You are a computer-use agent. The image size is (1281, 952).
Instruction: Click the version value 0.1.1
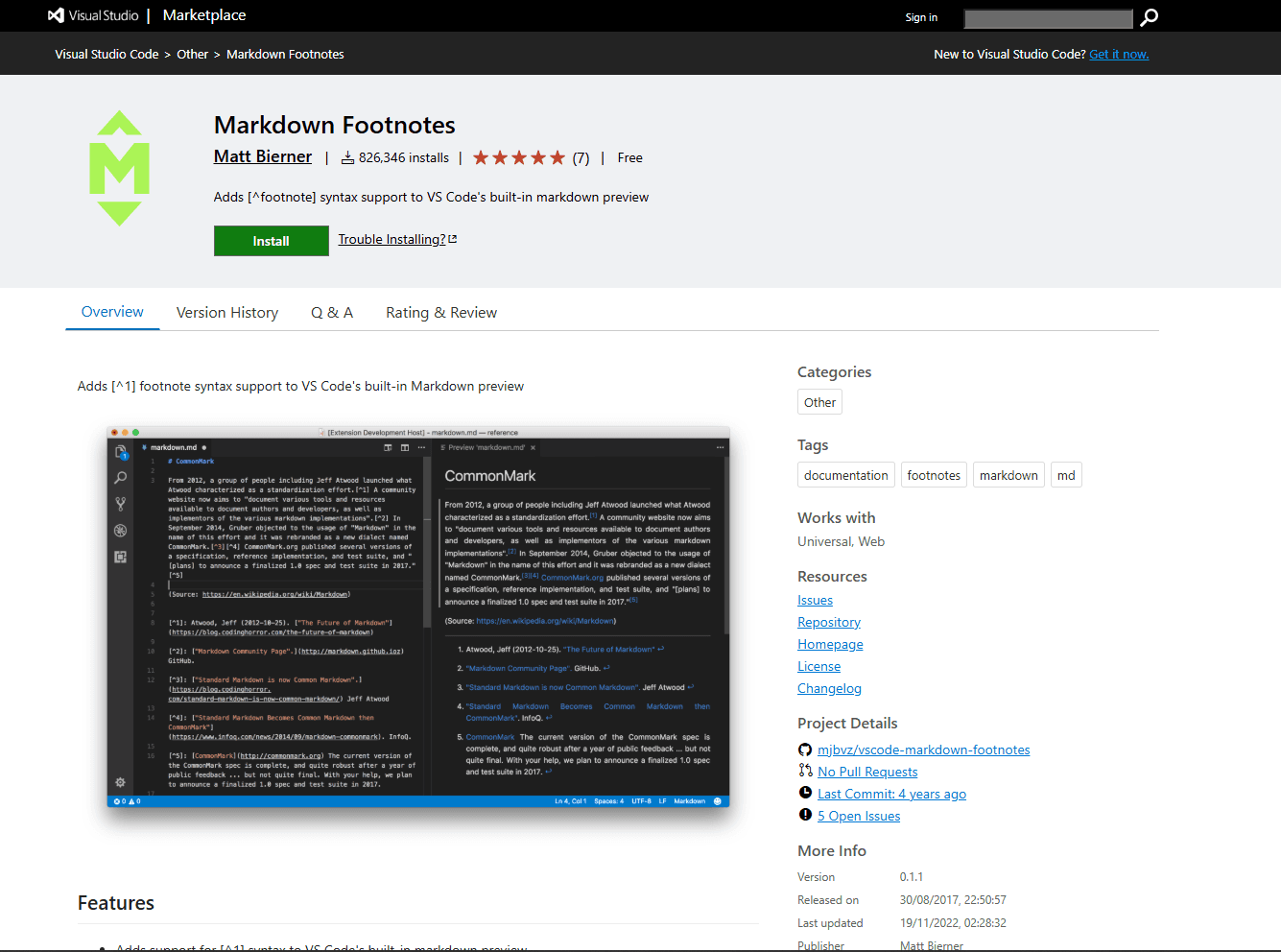point(912,877)
